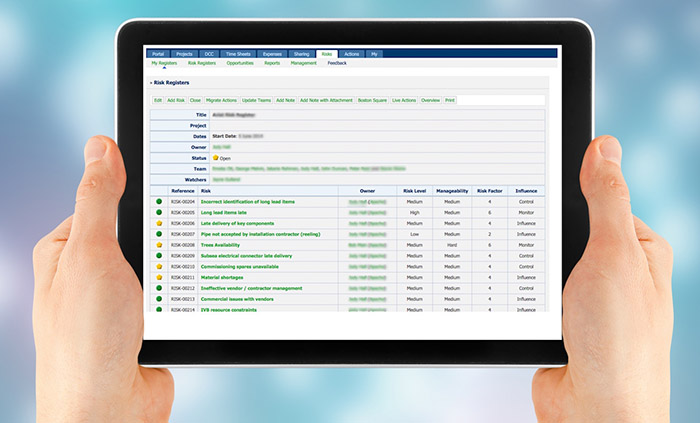Click the yellow status icon for RISK-00208
The width and height of the screenshot is (700, 423).
pos(159,245)
